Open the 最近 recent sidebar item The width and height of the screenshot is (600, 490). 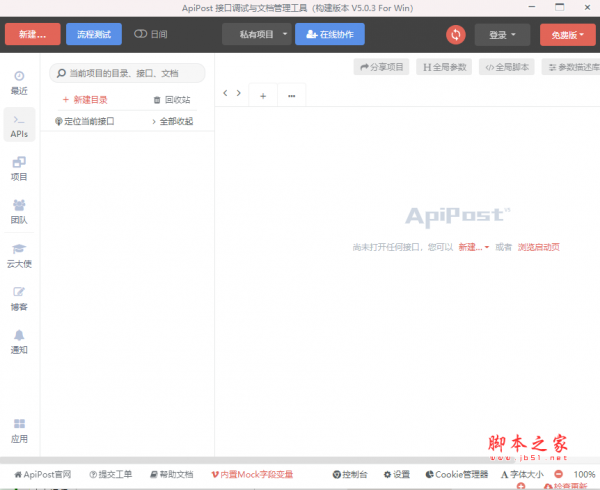[19, 83]
